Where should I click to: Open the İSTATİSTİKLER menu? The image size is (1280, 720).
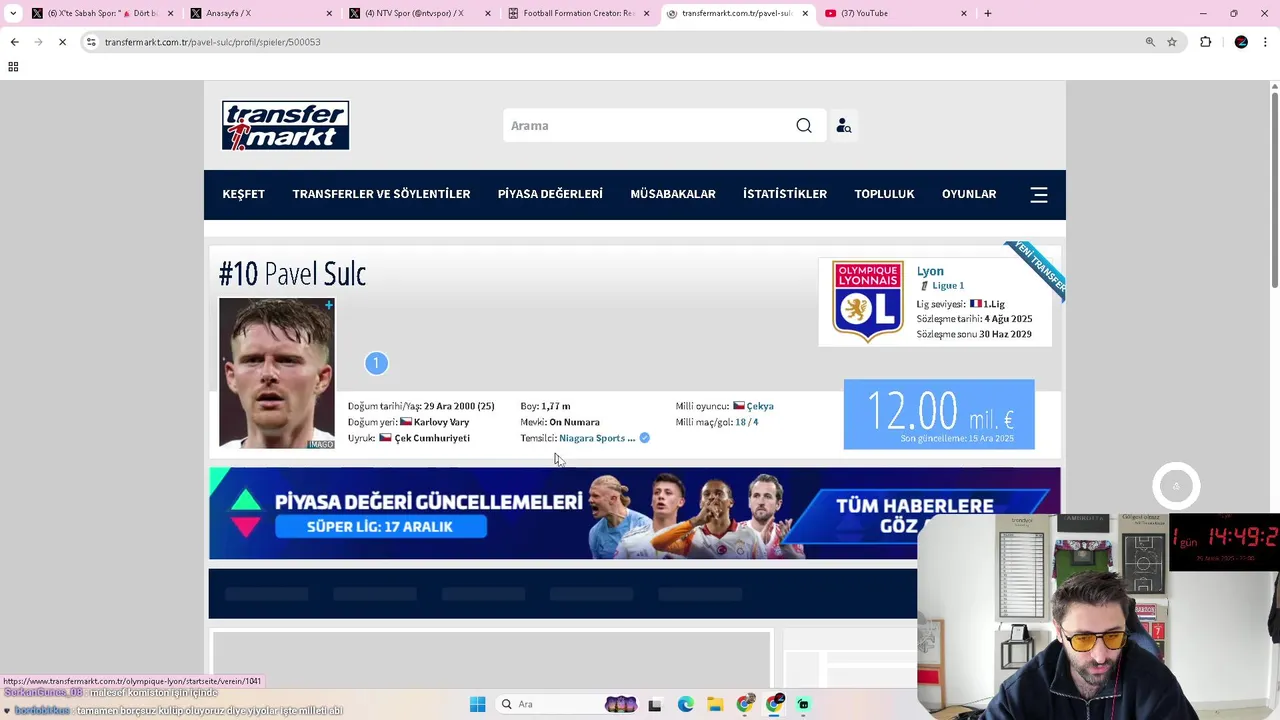(785, 194)
